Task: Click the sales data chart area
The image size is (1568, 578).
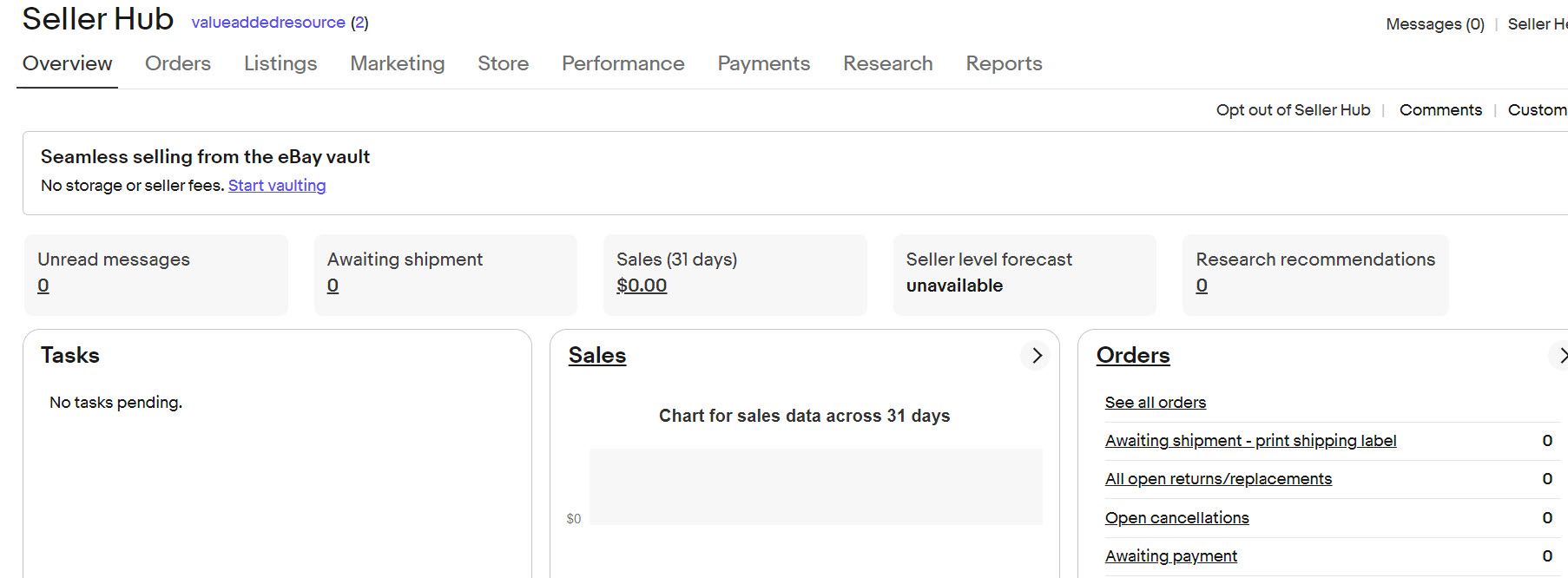Action: click(815, 487)
